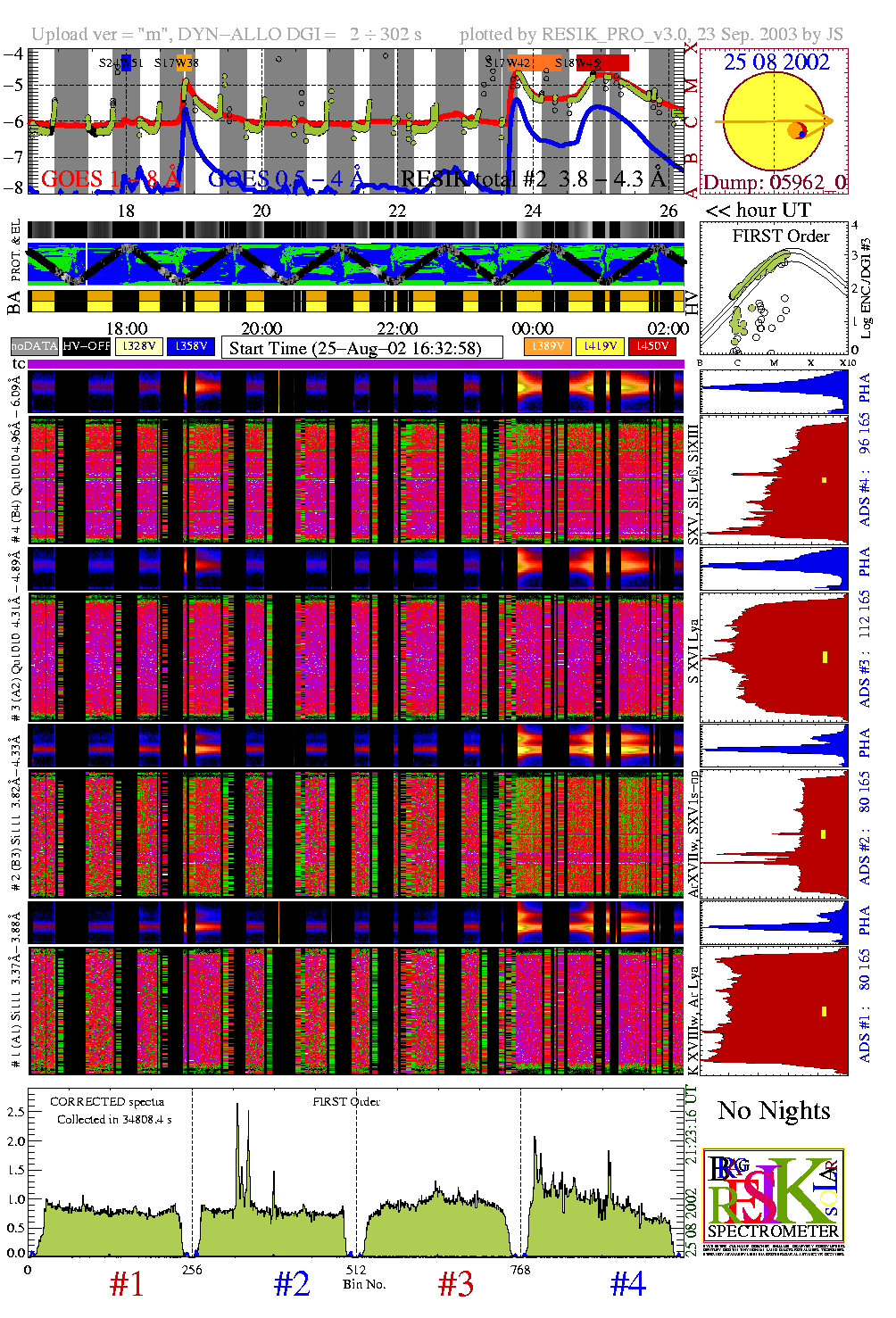
Task: Click the orange S17W38 flare marker
Action: (185, 62)
